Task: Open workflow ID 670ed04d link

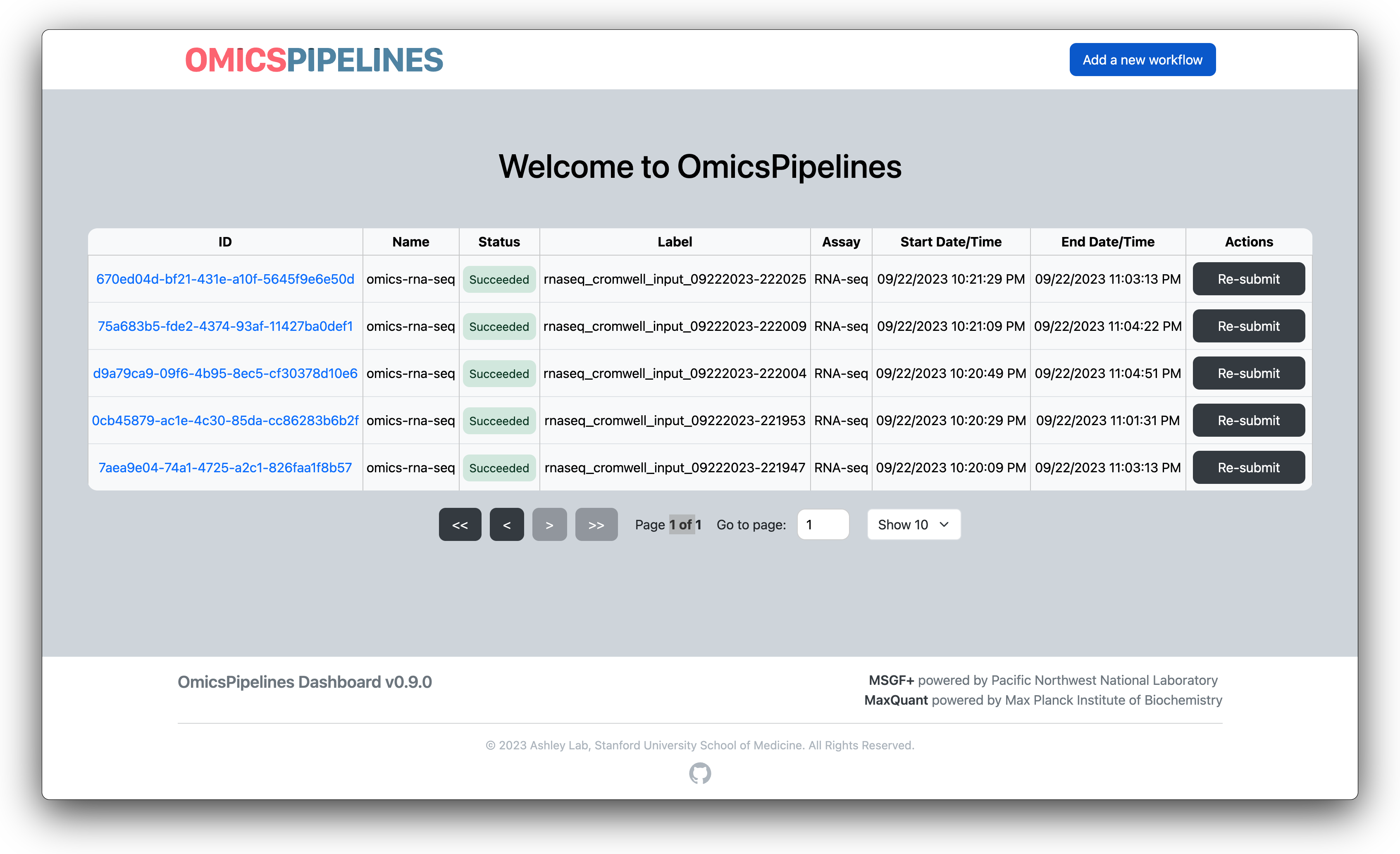Action: pyautogui.click(x=225, y=279)
